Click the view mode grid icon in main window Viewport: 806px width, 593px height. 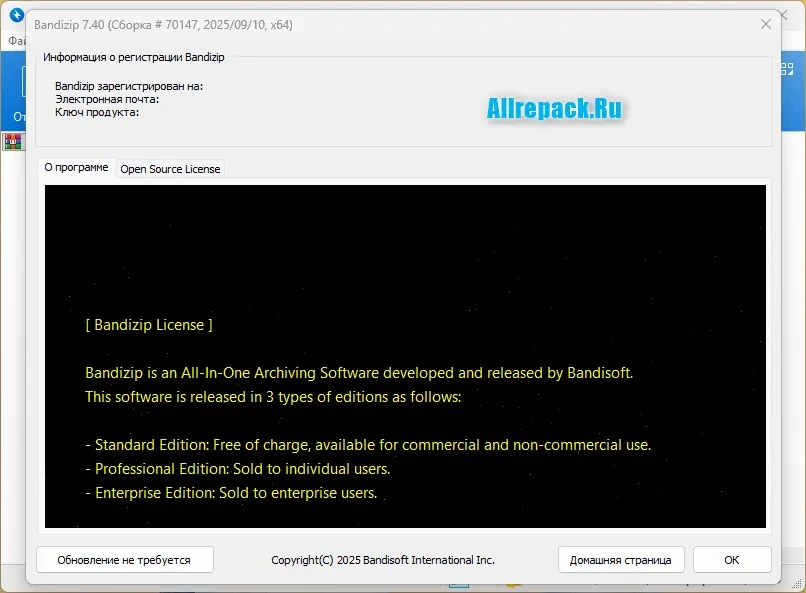(x=787, y=68)
